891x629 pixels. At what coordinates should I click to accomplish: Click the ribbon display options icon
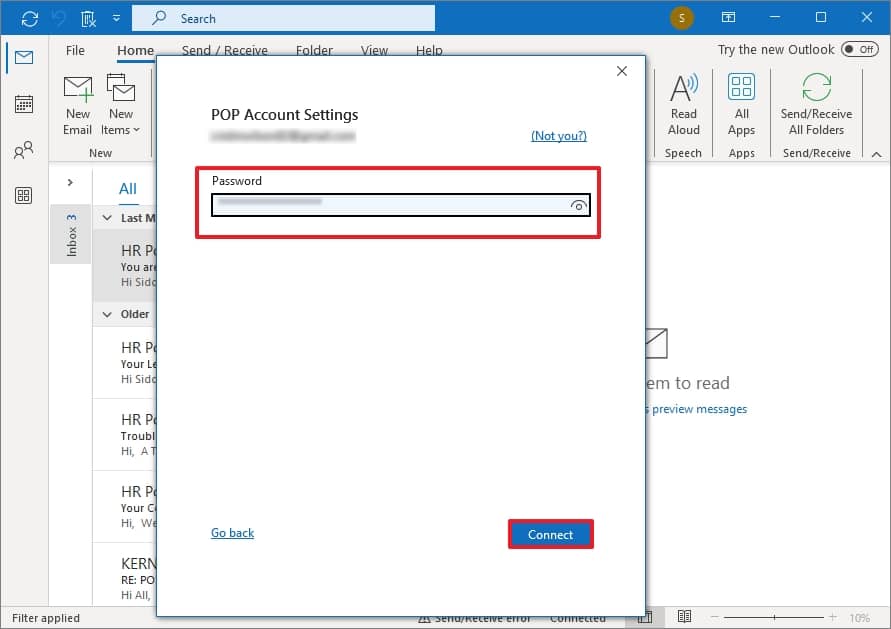tap(728, 18)
